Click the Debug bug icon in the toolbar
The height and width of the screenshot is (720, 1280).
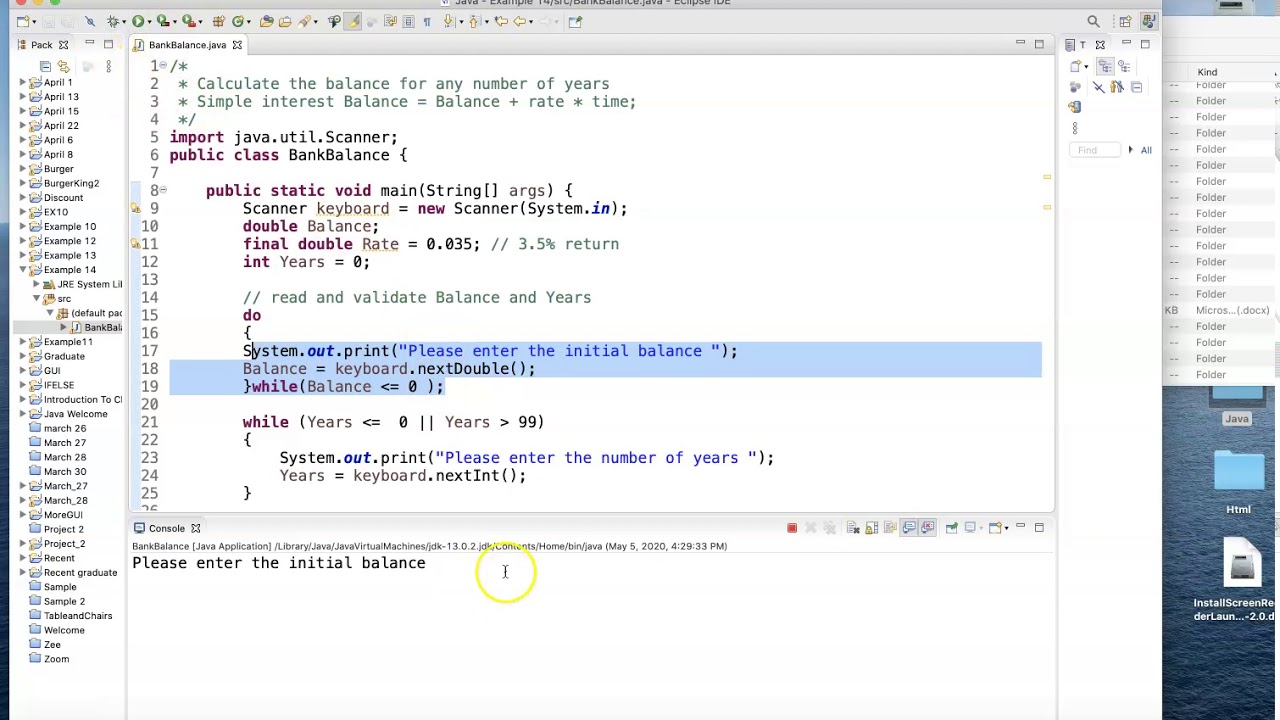pos(114,21)
